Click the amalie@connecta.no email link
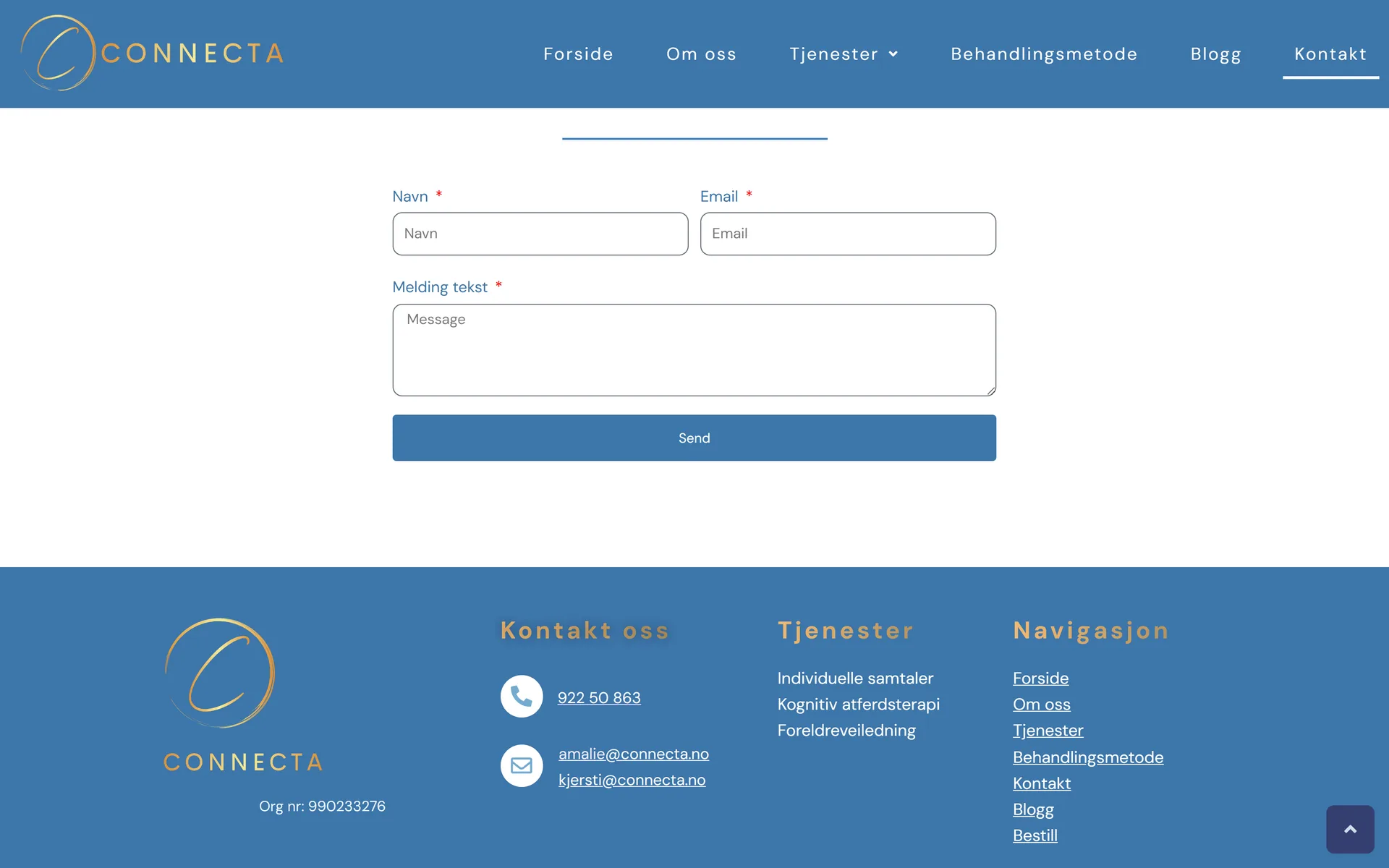This screenshot has height=868, width=1389. click(634, 754)
